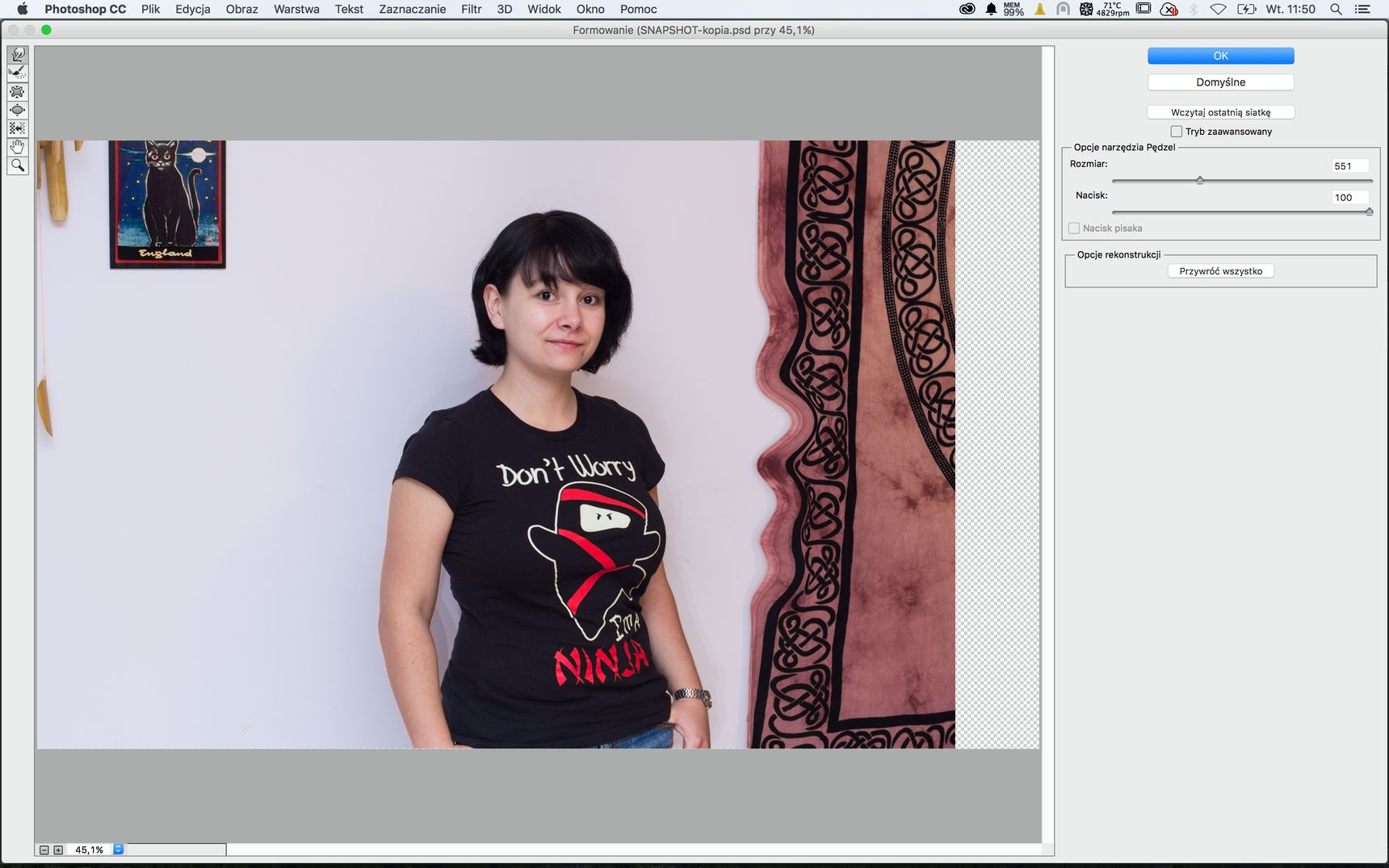Click the Rozmiar value field 551

[1350, 166]
